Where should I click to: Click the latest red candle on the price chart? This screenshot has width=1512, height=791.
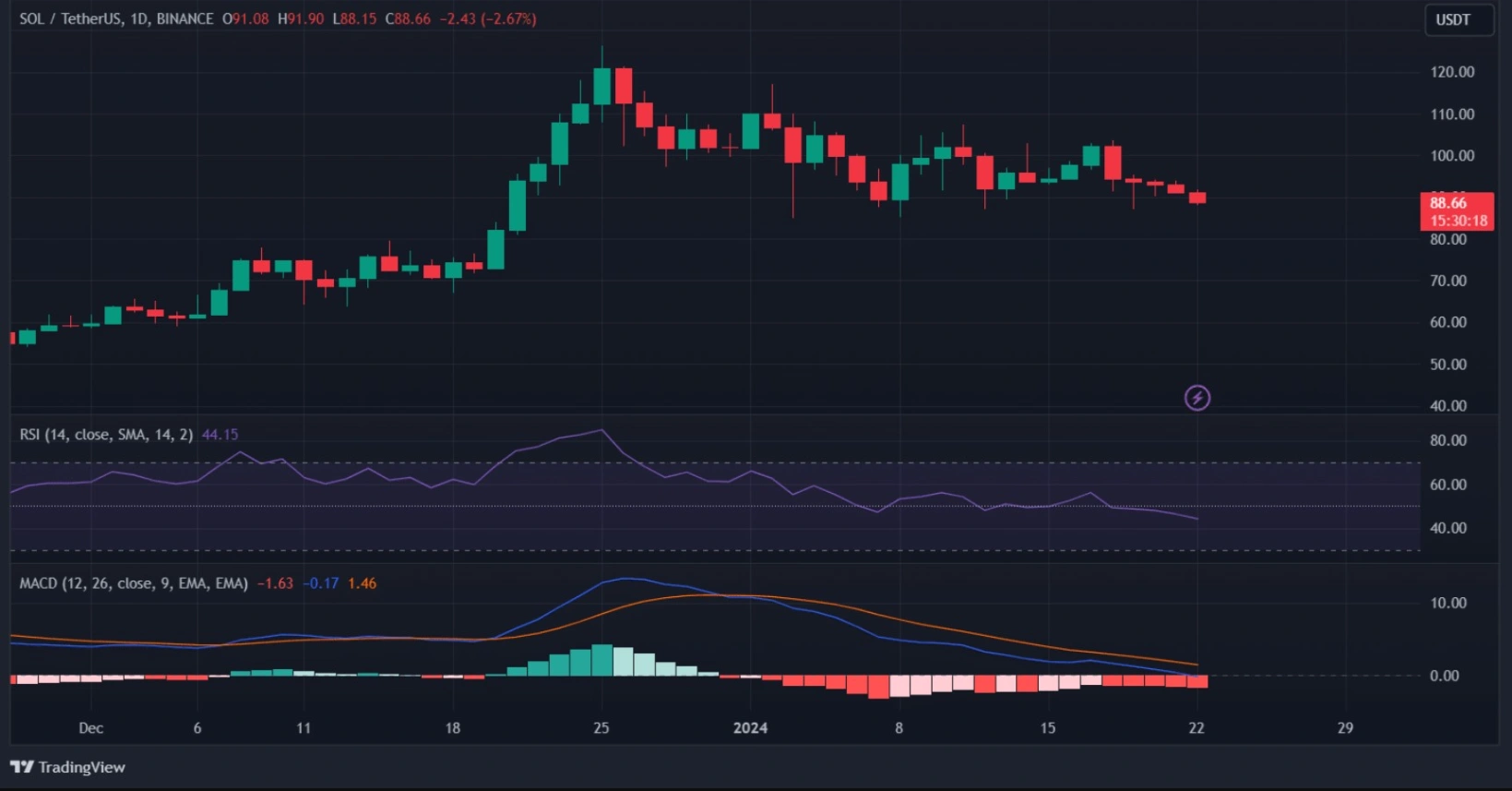click(x=1197, y=198)
